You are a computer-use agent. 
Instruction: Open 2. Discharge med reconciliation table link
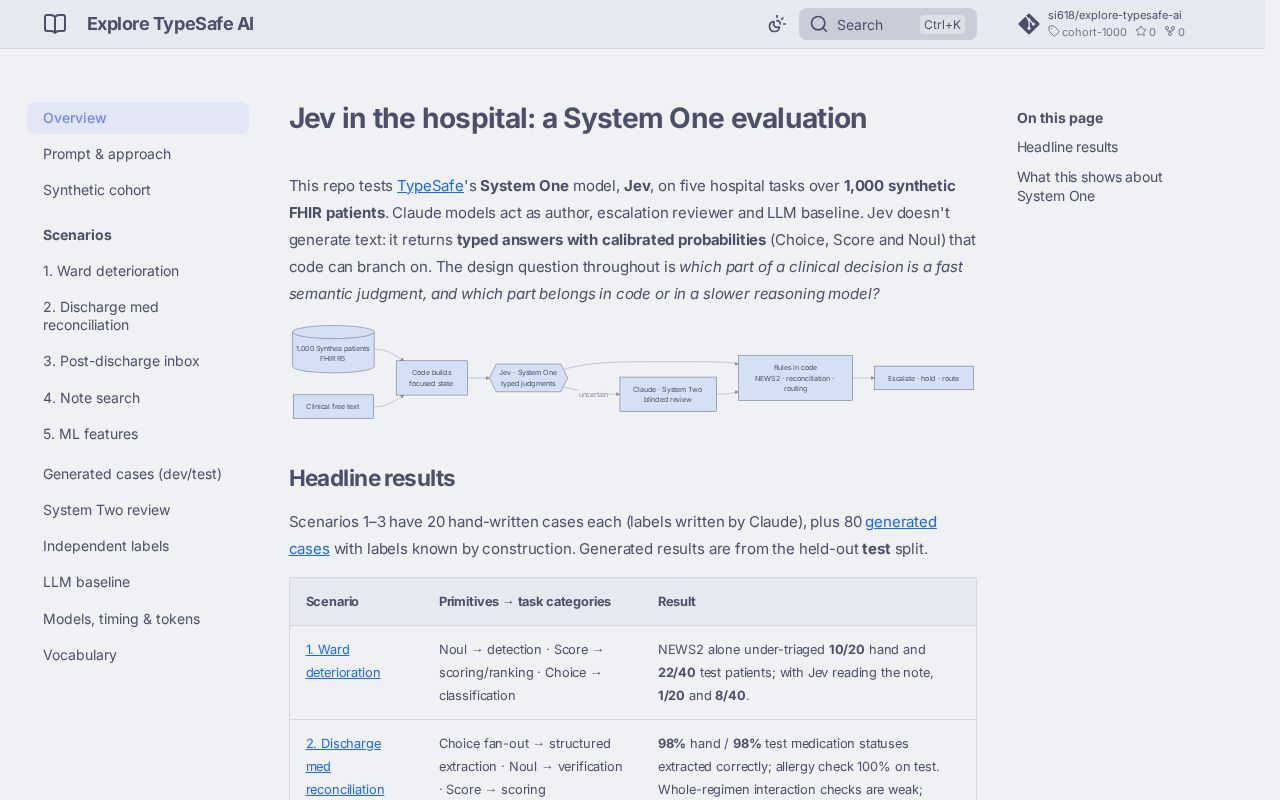345,766
